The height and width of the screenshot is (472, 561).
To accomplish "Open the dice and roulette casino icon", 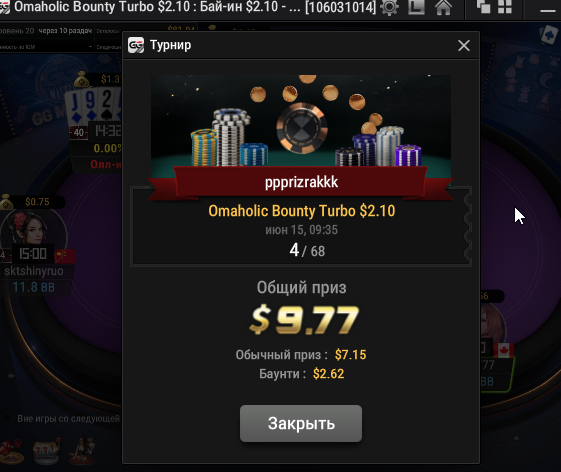I will tap(11, 451).
